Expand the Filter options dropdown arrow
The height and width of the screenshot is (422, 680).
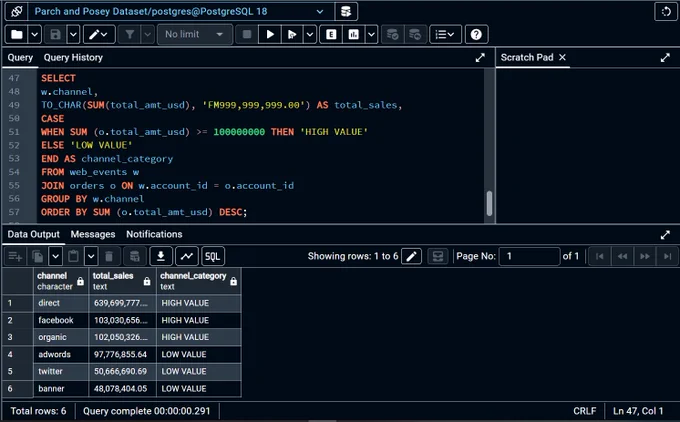pyautogui.click(x=148, y=34)
